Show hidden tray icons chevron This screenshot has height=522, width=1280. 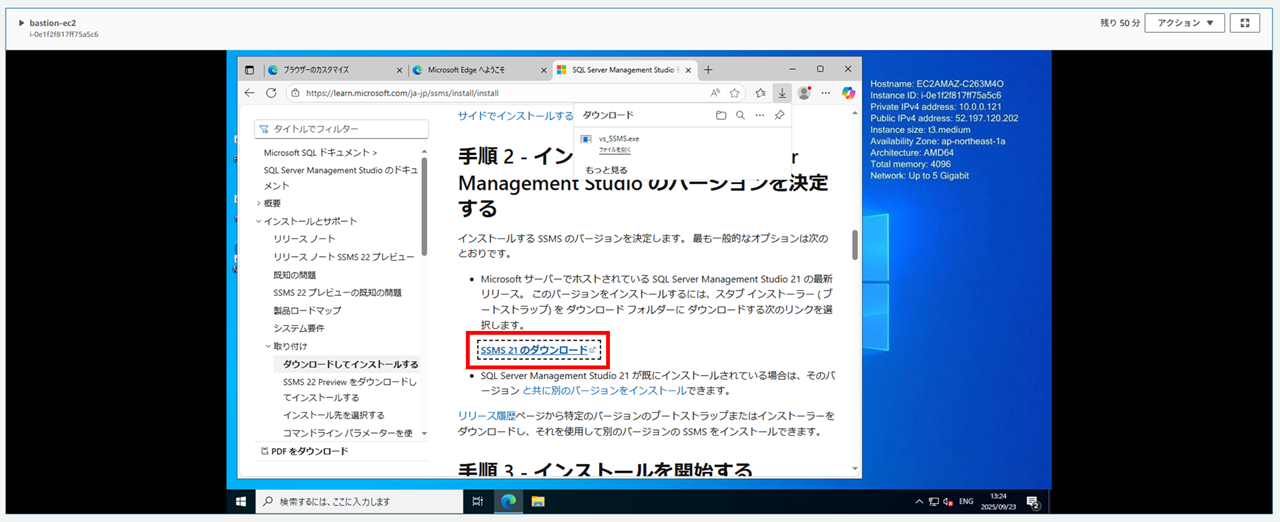click(919, 501)
